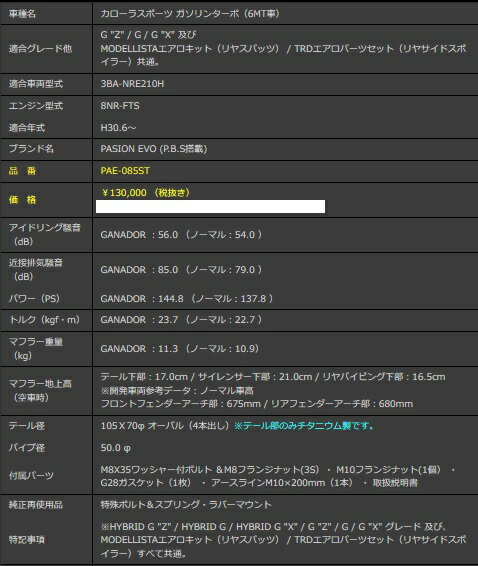Select the G28ガスケット (1枚) parts line
478x566 pixels.
pyautogui.click(x=259, y=483)
